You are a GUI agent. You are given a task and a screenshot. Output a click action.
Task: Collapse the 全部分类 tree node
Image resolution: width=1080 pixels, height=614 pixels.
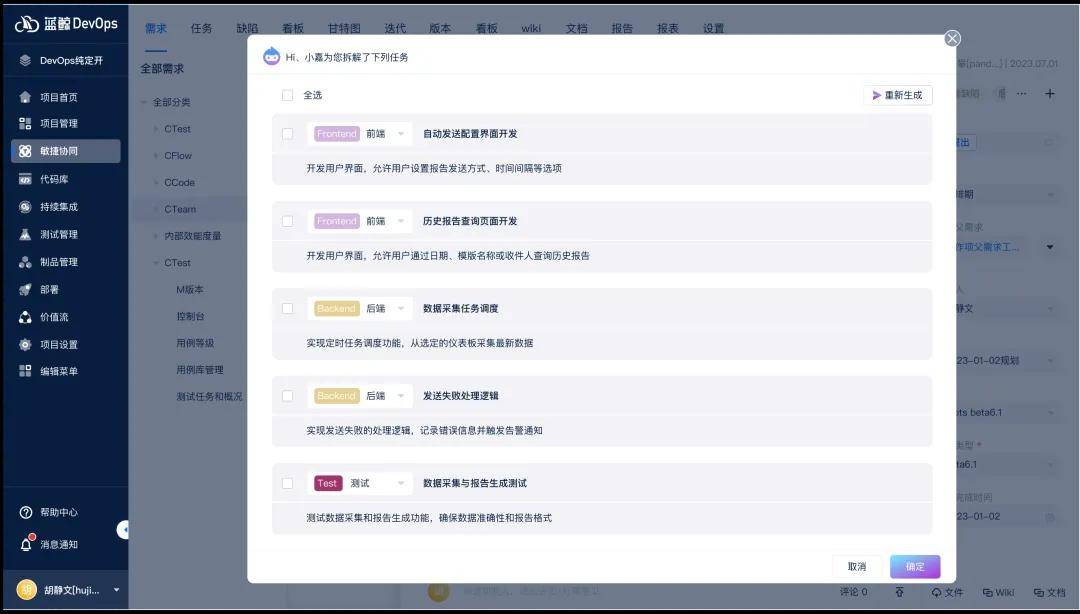coord(143,102)
